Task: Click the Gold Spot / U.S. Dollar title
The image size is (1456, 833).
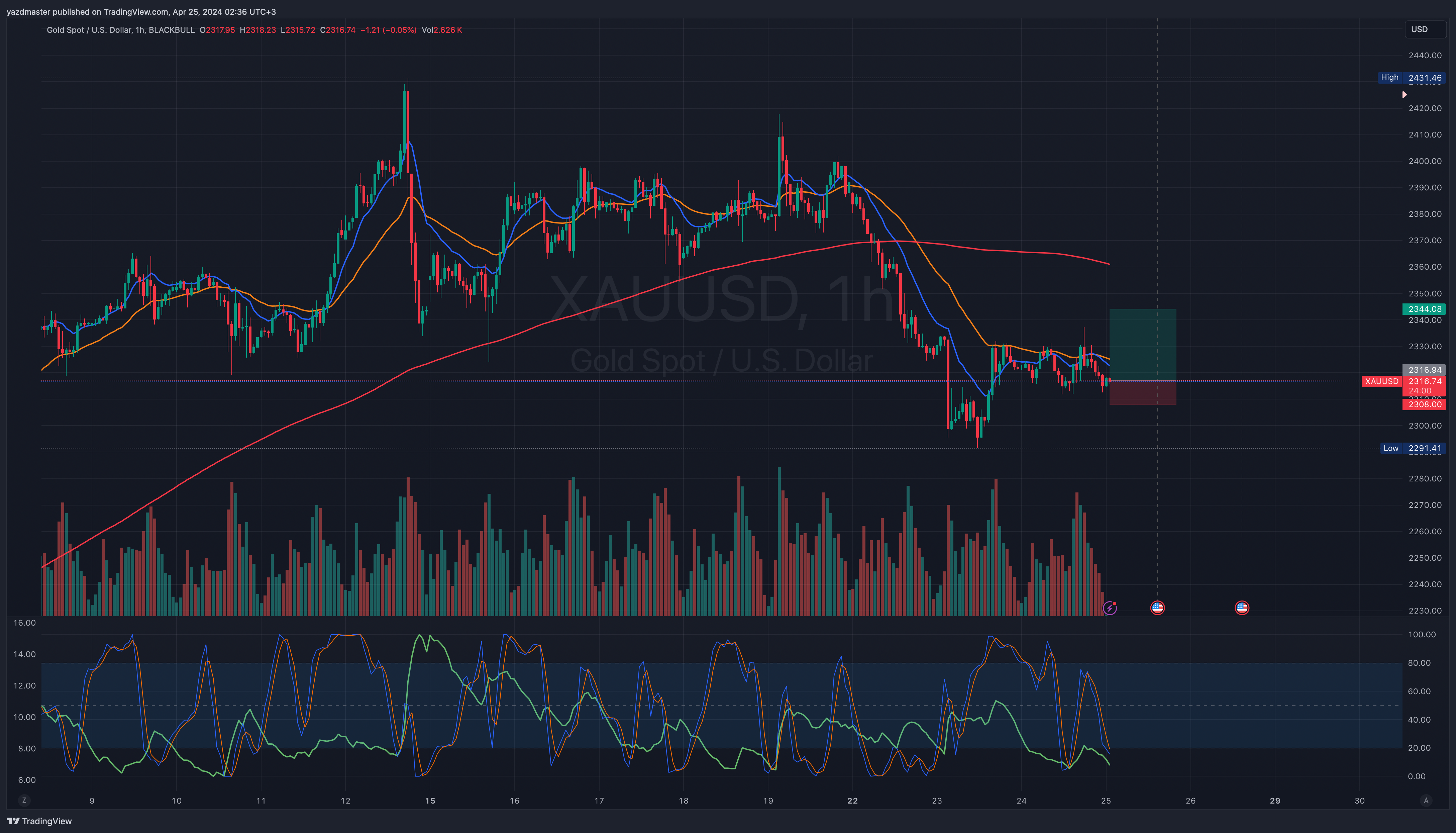Action: 89,30
